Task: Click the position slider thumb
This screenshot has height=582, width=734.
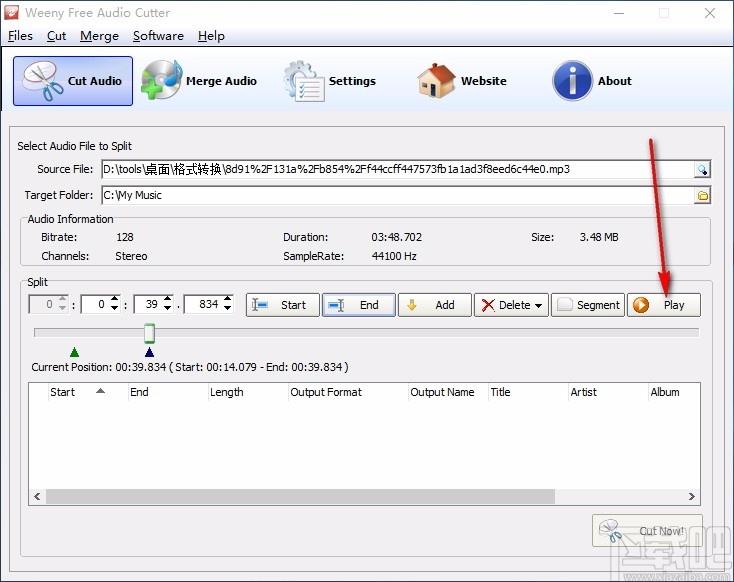Action: coord(149,333)
